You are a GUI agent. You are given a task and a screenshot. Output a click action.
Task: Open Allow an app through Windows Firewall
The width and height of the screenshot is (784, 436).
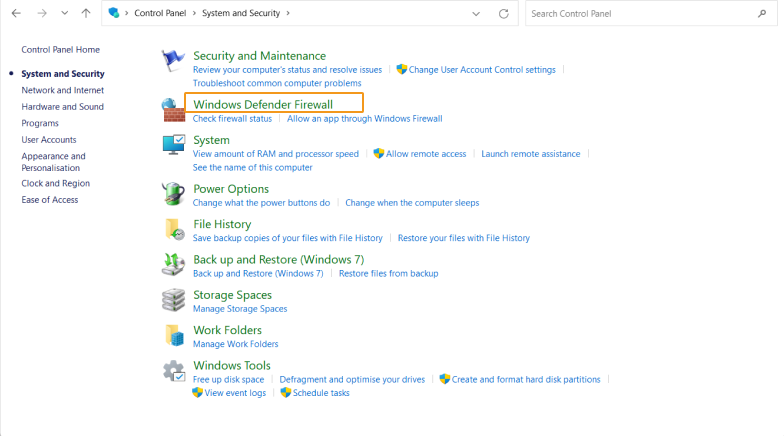point(364,119)
